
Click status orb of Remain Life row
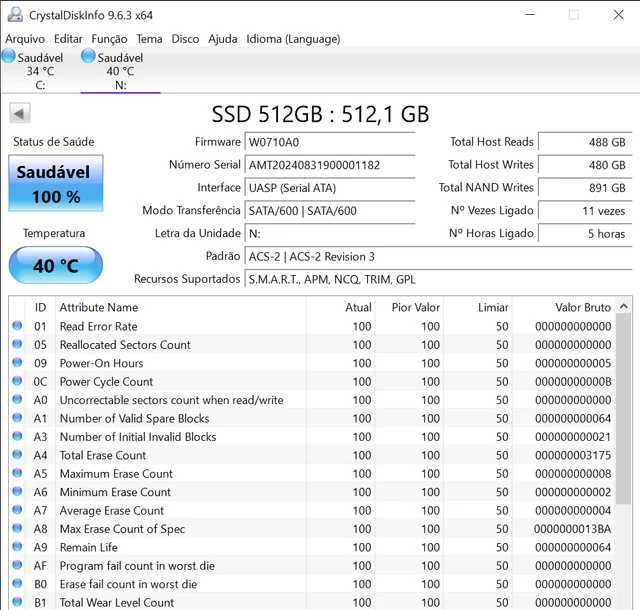[x=17, y=546]
